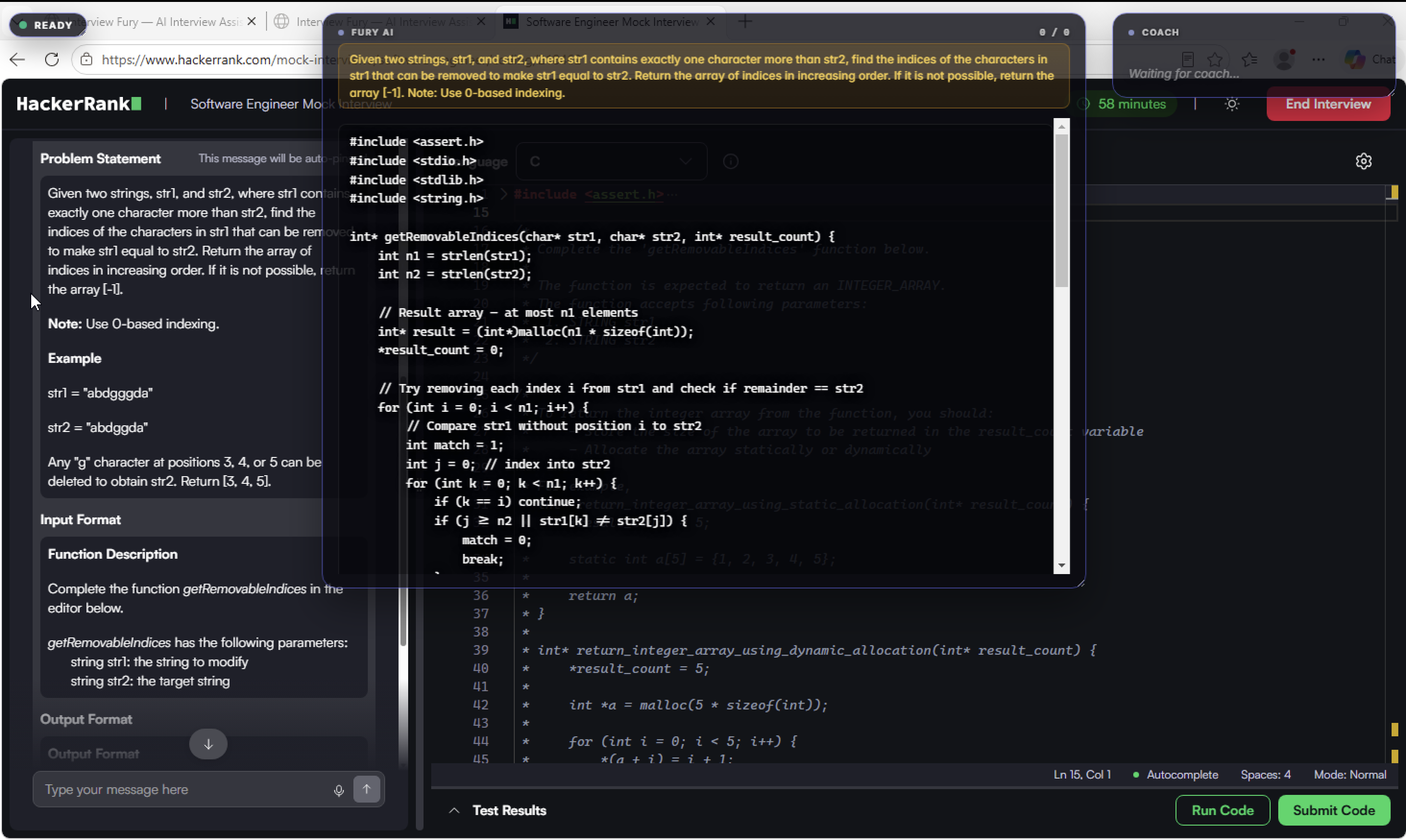Click the Fury AI overlay resize handle
Image resolution: width=1406 pixels, height=840 pixels.
pos(1080,583)
